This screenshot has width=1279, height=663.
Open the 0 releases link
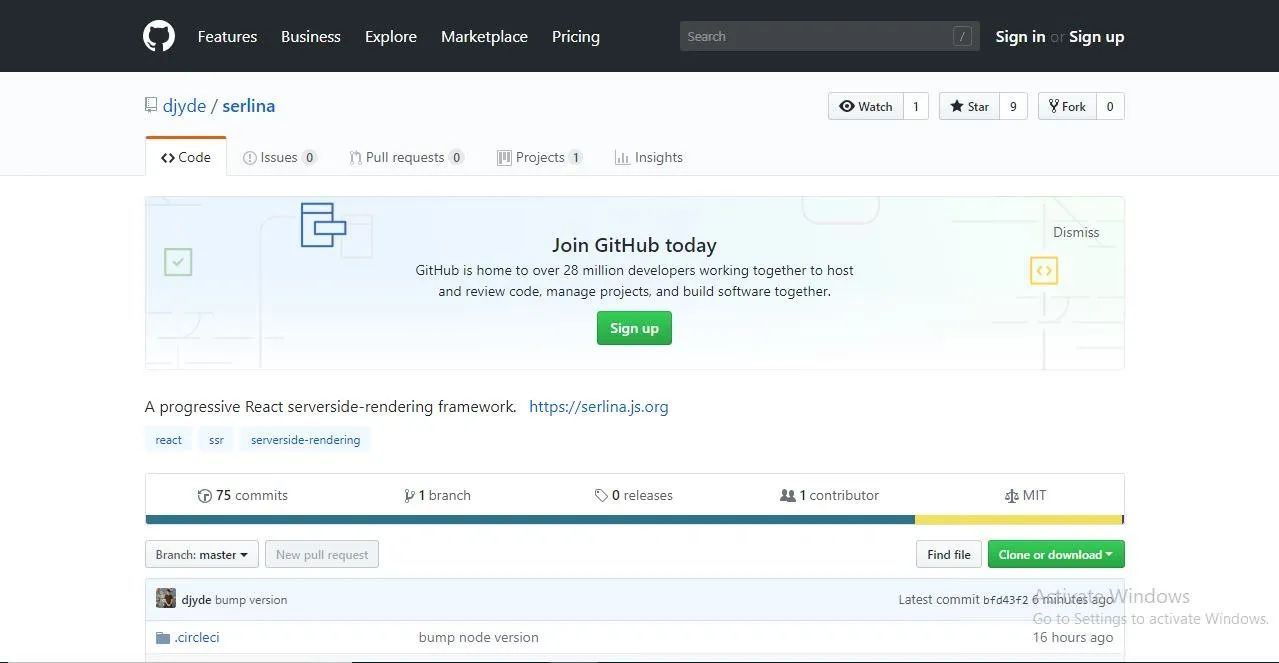(634, 495)
